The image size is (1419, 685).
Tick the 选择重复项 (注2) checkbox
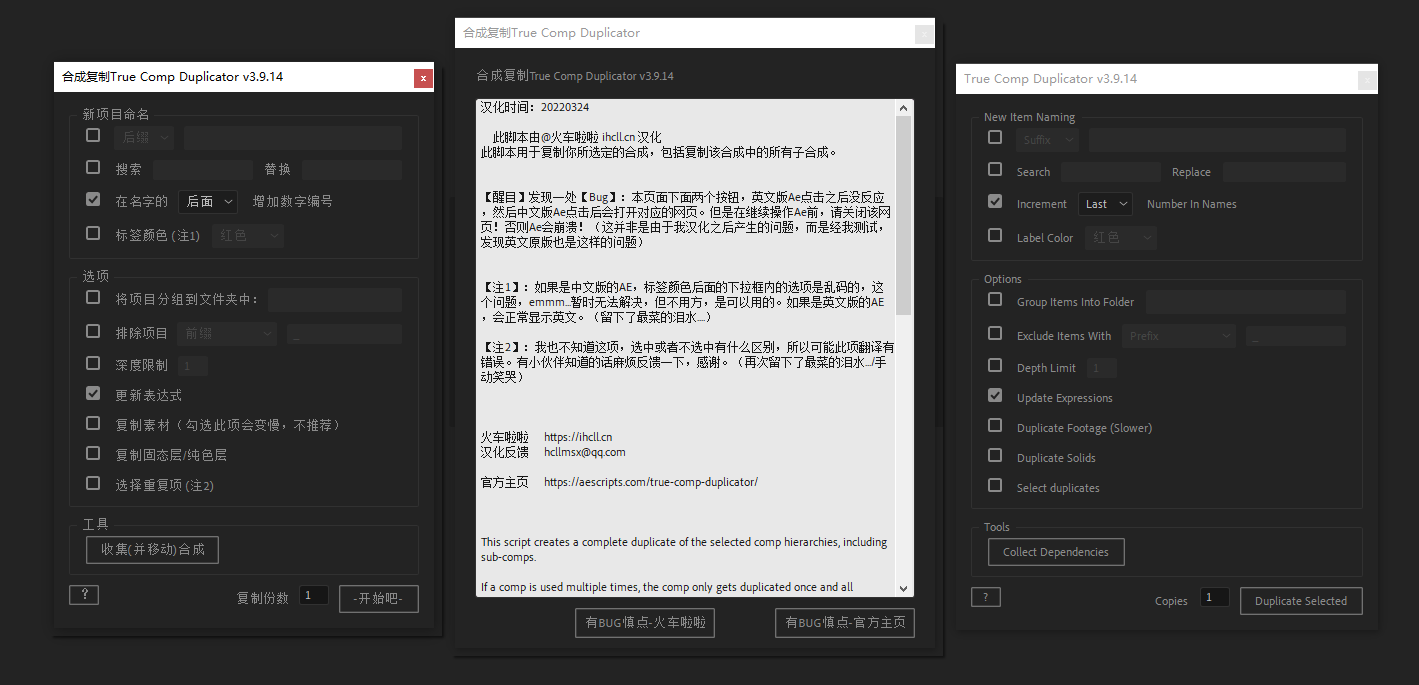93,483
